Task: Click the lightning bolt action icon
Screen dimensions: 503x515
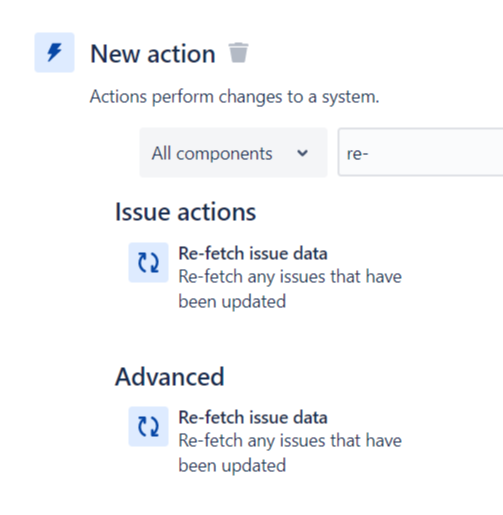Action: [x=54, y=52]
